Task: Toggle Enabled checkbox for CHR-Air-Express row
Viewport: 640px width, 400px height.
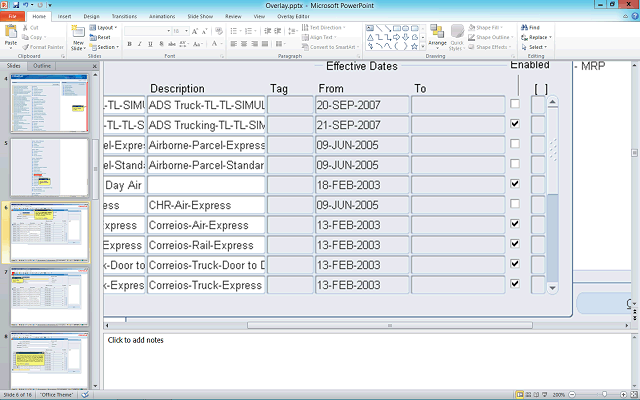Action: tap(514, 204)
